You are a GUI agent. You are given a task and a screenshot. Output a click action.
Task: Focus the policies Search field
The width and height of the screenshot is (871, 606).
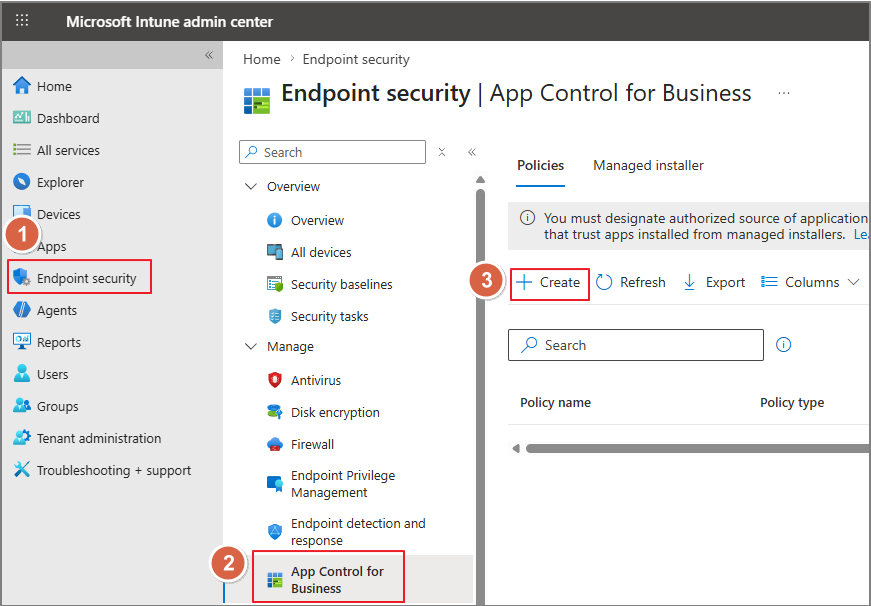[x=635, y=345]
